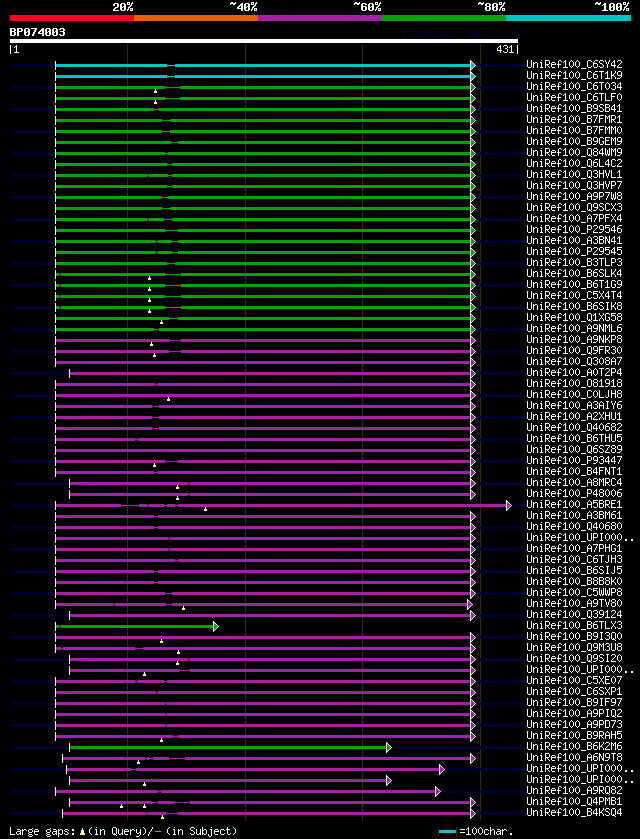Image resolution: width=640 pixels, height=839 pixels.
Task: Click the arrowhead ending the UniRef100_A6N9T8 alignment
Action: coord(473,758)
